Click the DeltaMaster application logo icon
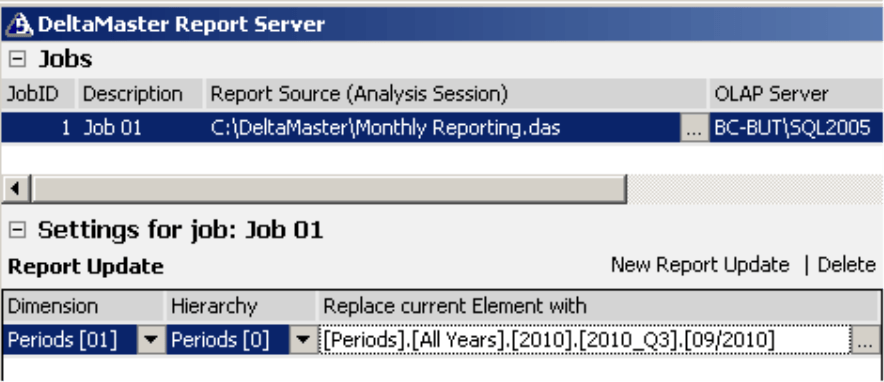Image resolution: width=884 pixels, height=382 pixels. pyautogui.click(x=19, y=25)
